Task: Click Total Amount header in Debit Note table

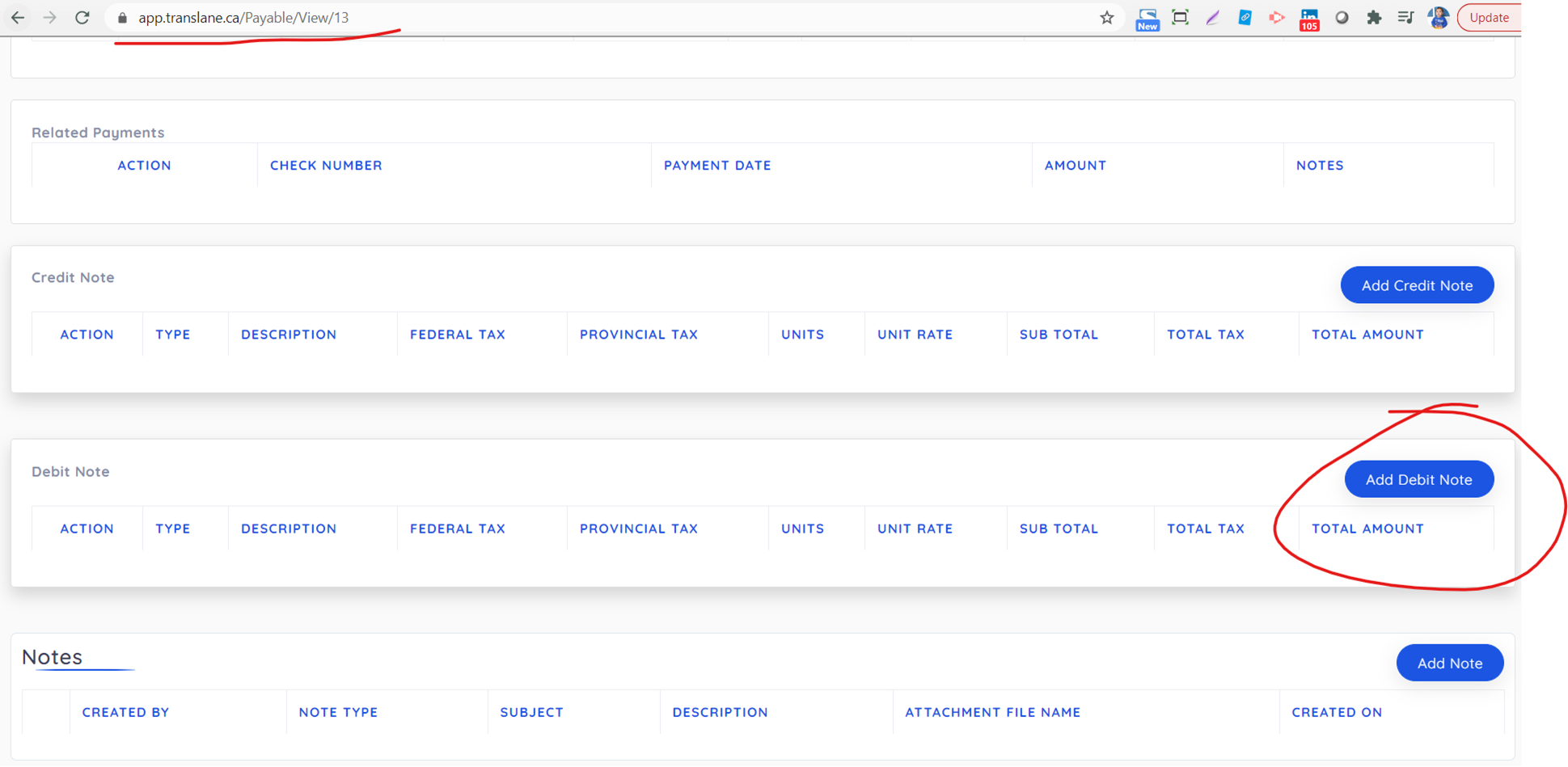Action: [x=1367, y=529]
